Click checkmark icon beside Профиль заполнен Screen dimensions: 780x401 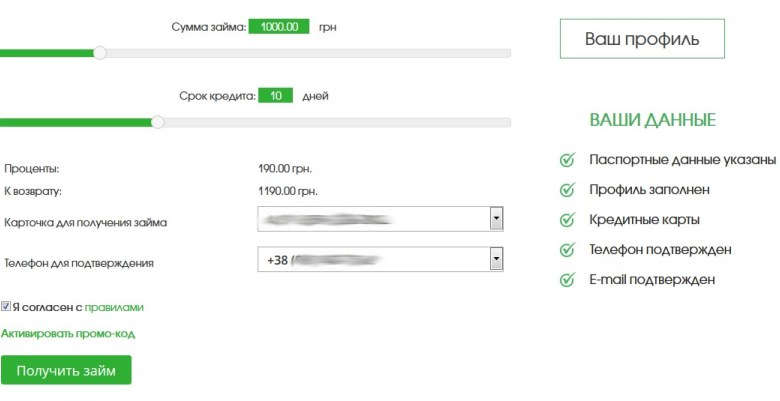click(567, 189)
